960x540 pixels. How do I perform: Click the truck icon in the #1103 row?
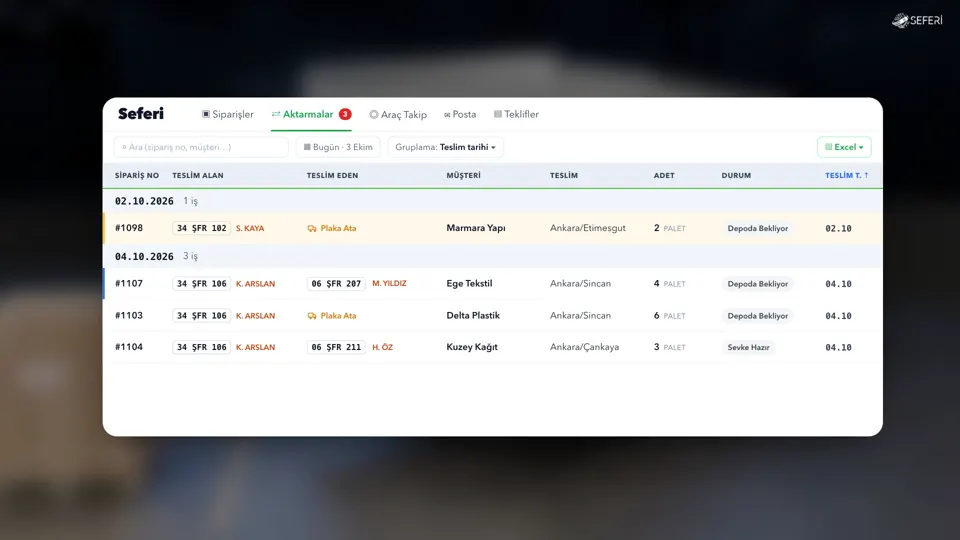click(312, 316)
